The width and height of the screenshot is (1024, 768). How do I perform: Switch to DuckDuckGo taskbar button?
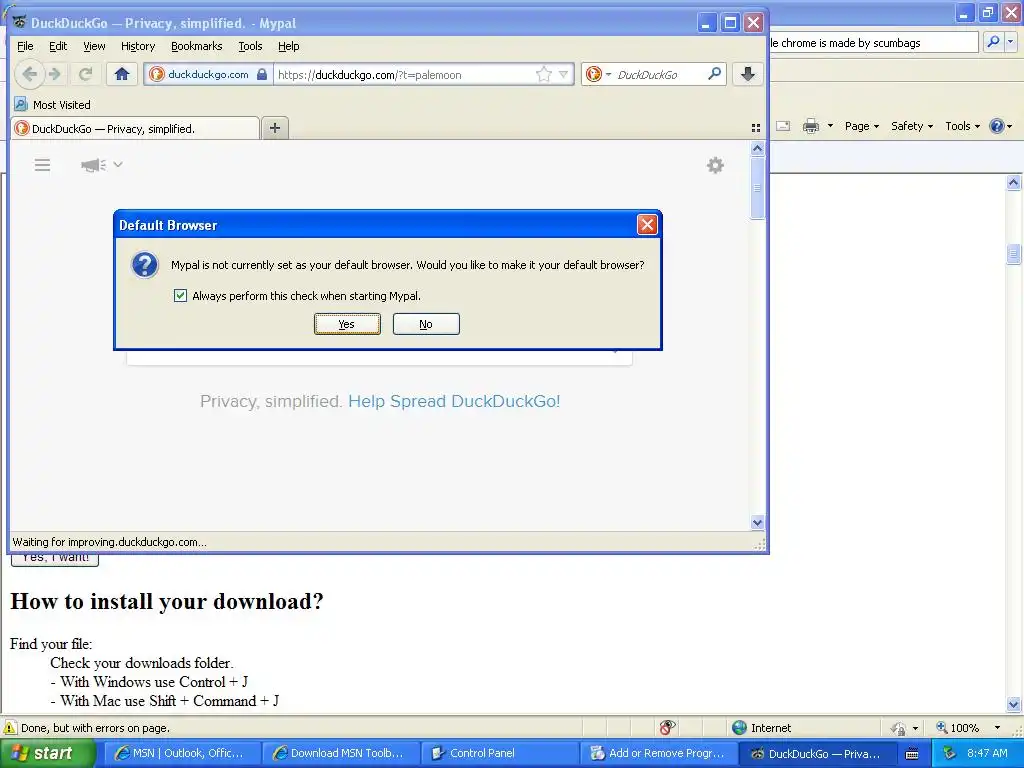click(x=817, y=753)
